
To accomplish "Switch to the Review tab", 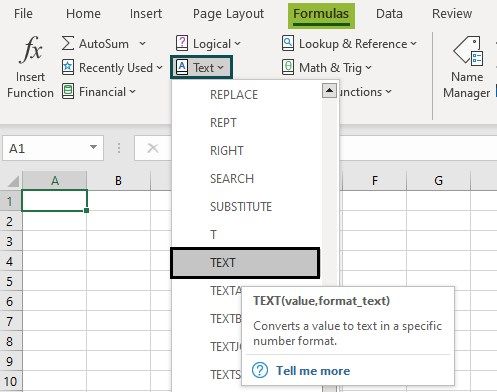I will point(452,14).
